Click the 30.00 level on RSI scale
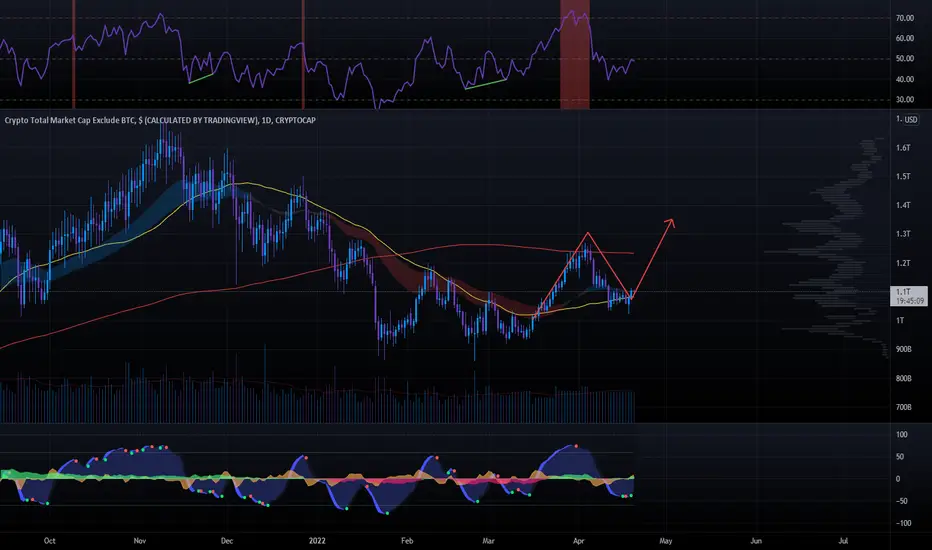Image resolution: width=932 pixels, height=550 pixels. 905,99
